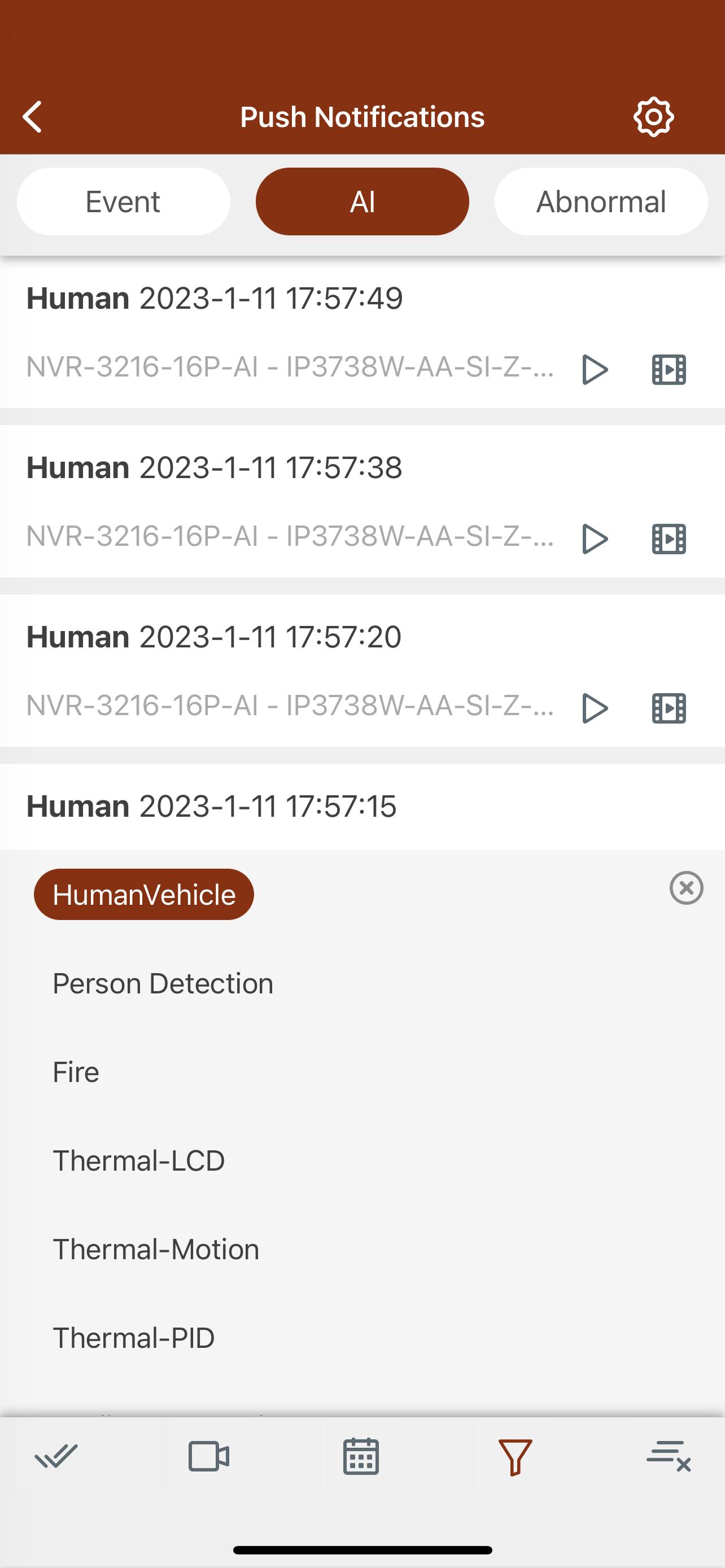Deselect the HumanVehicle filter chip
The width and height of the screenshot is (725, 1568).
pos(143,894)
